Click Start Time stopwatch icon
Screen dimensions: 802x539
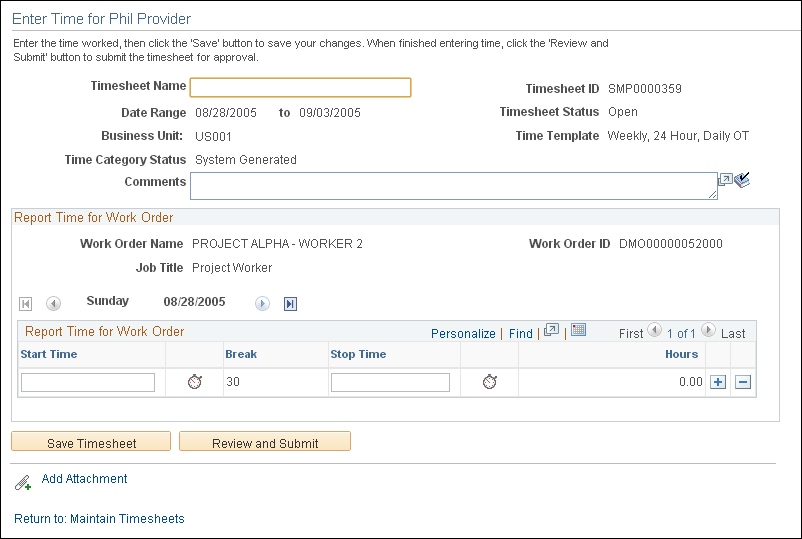pos(195,381)
